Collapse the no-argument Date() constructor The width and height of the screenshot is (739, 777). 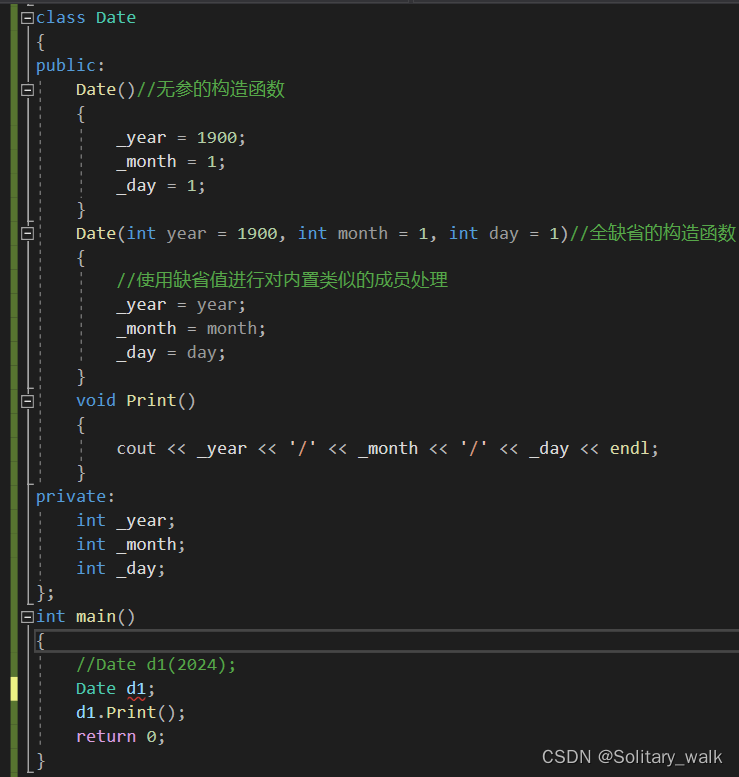(27, 90)
